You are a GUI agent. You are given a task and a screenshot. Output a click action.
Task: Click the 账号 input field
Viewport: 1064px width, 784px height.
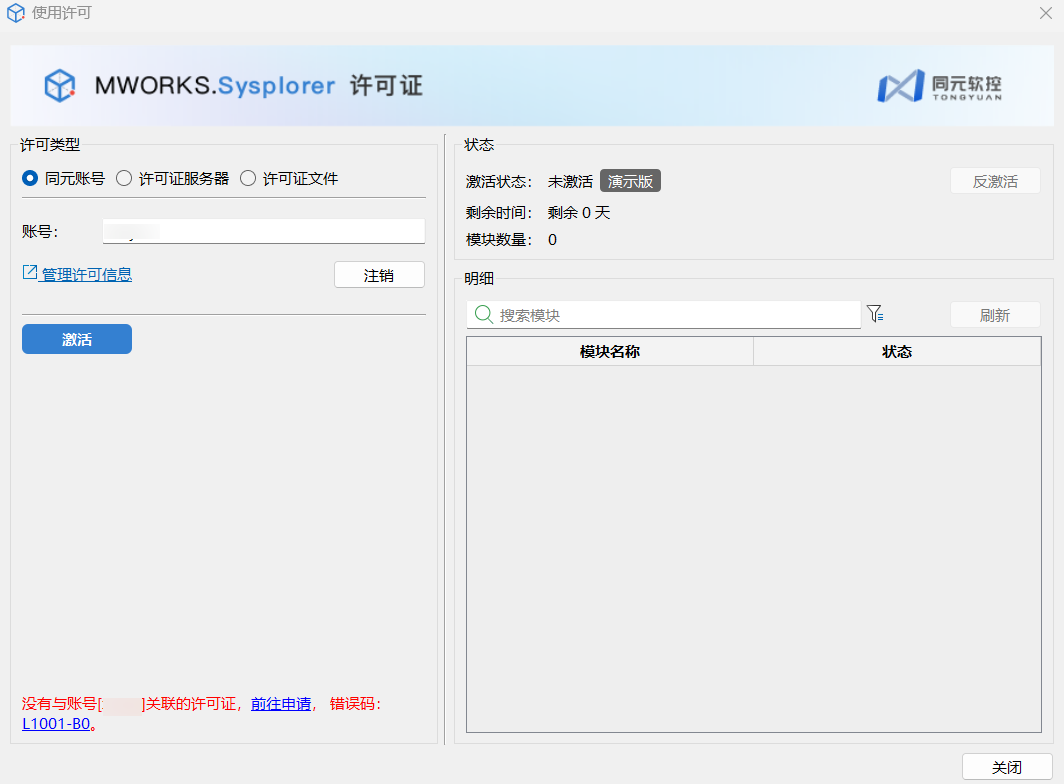[x=264, y=232]
